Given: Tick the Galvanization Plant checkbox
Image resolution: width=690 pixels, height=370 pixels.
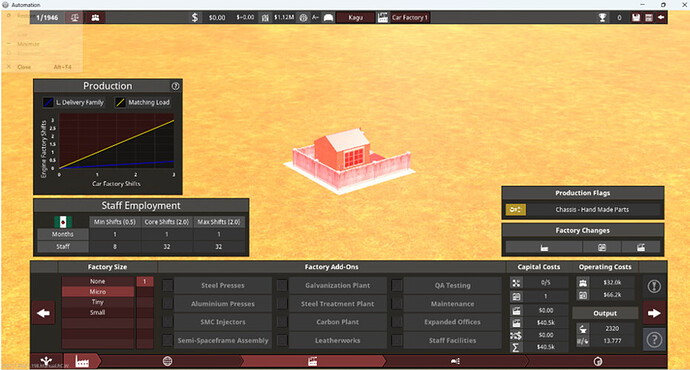Looking at the screenshot, I should (282, 286).
